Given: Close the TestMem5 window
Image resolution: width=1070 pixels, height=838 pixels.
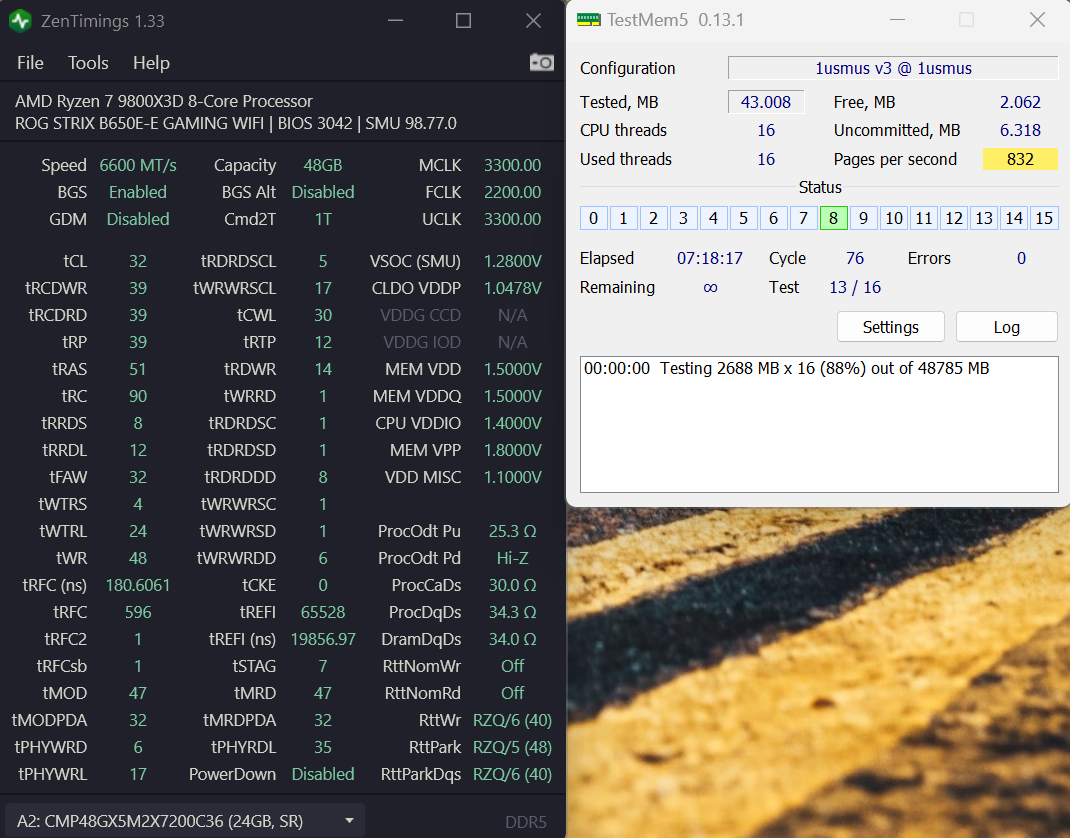Looking at the screenshot, I should click(1037, 20).
